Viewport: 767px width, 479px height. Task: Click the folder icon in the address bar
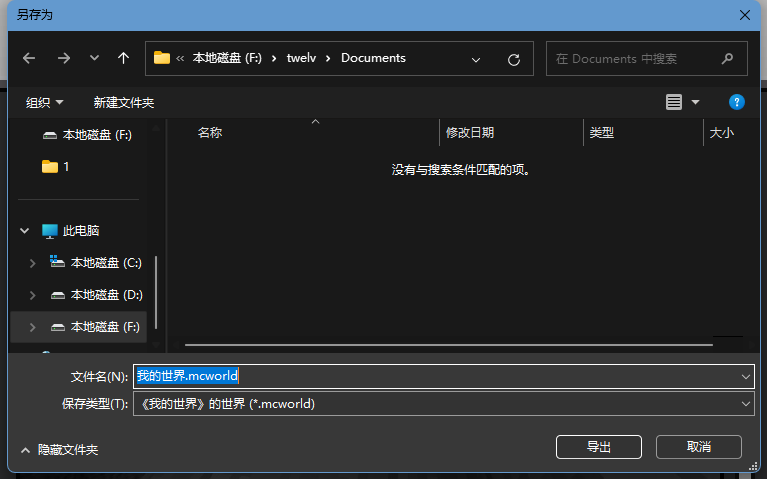162,58
